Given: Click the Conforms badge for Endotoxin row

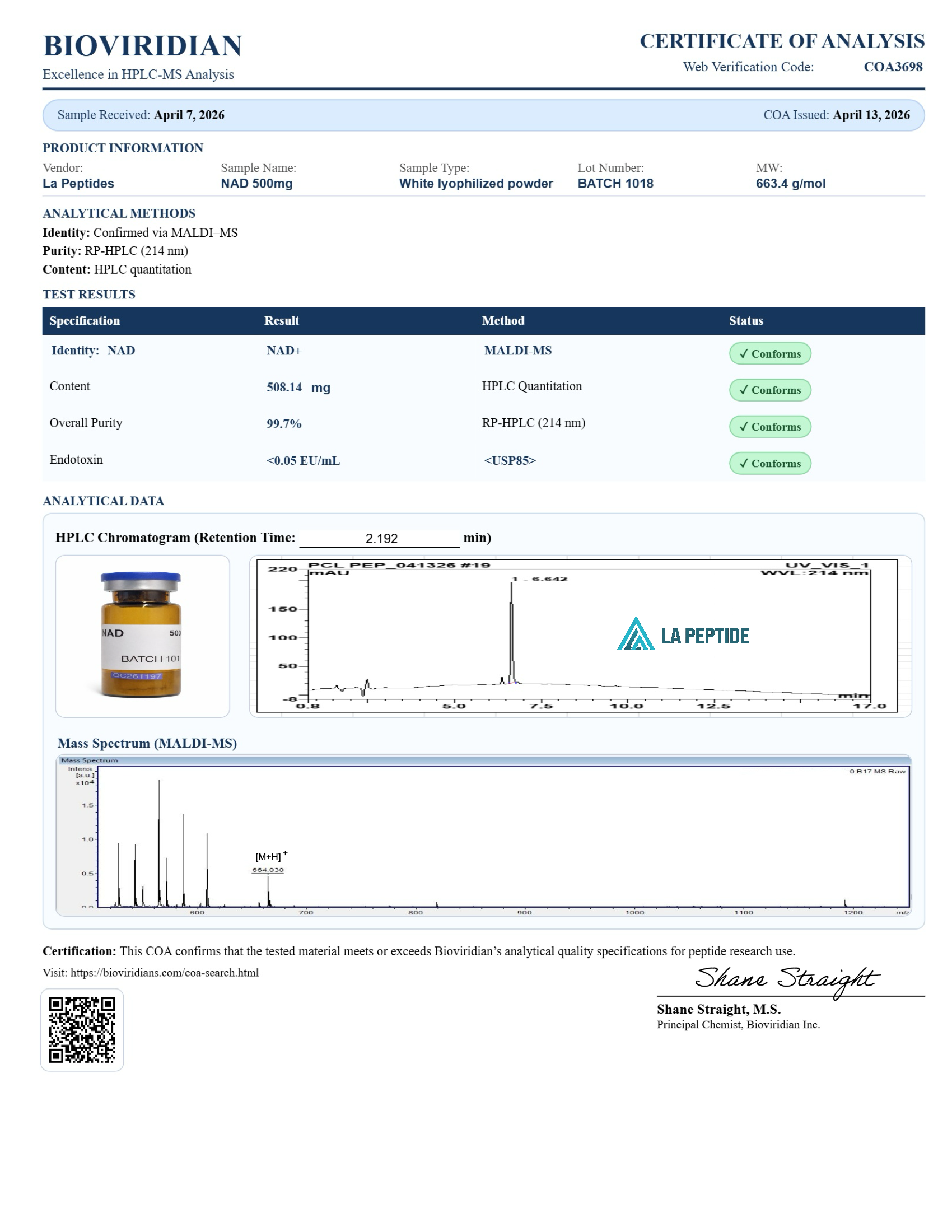Looking at the screenshot, I should click(x=770, y=463).
